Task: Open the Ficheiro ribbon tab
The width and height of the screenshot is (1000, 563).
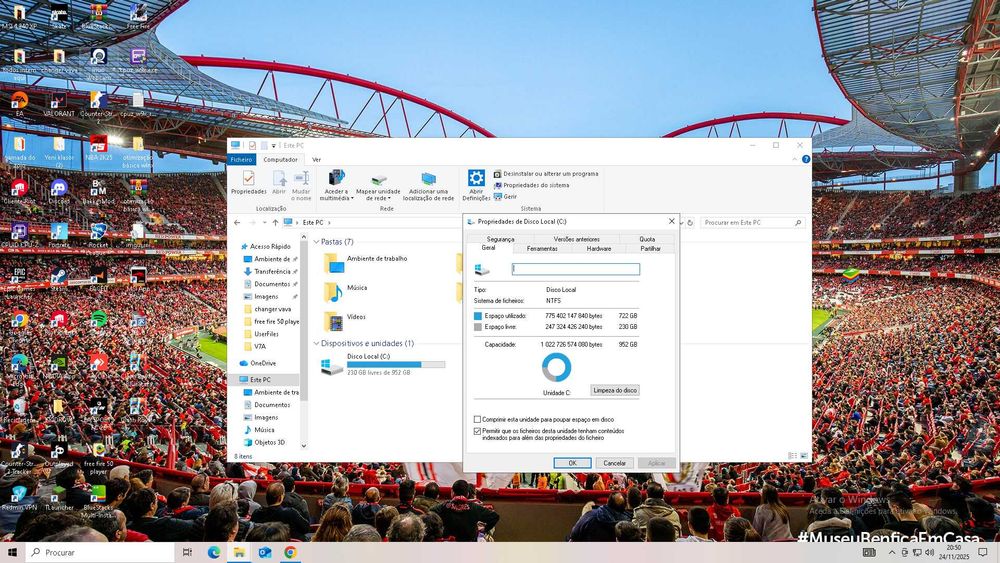Action: (241, 159)
